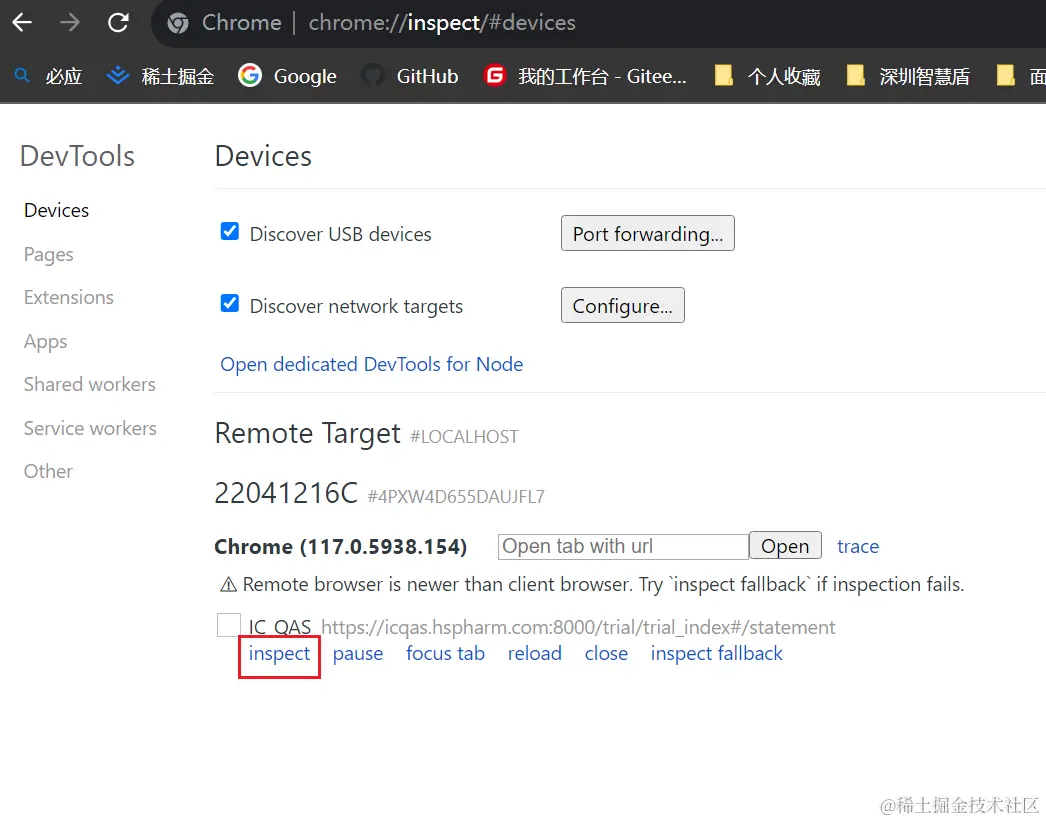Open the 个人收藏 bookmark folder
Image resolution: width=1046 pixels, height=822 pixels.
pyautogui.click(x=767, y=76)
